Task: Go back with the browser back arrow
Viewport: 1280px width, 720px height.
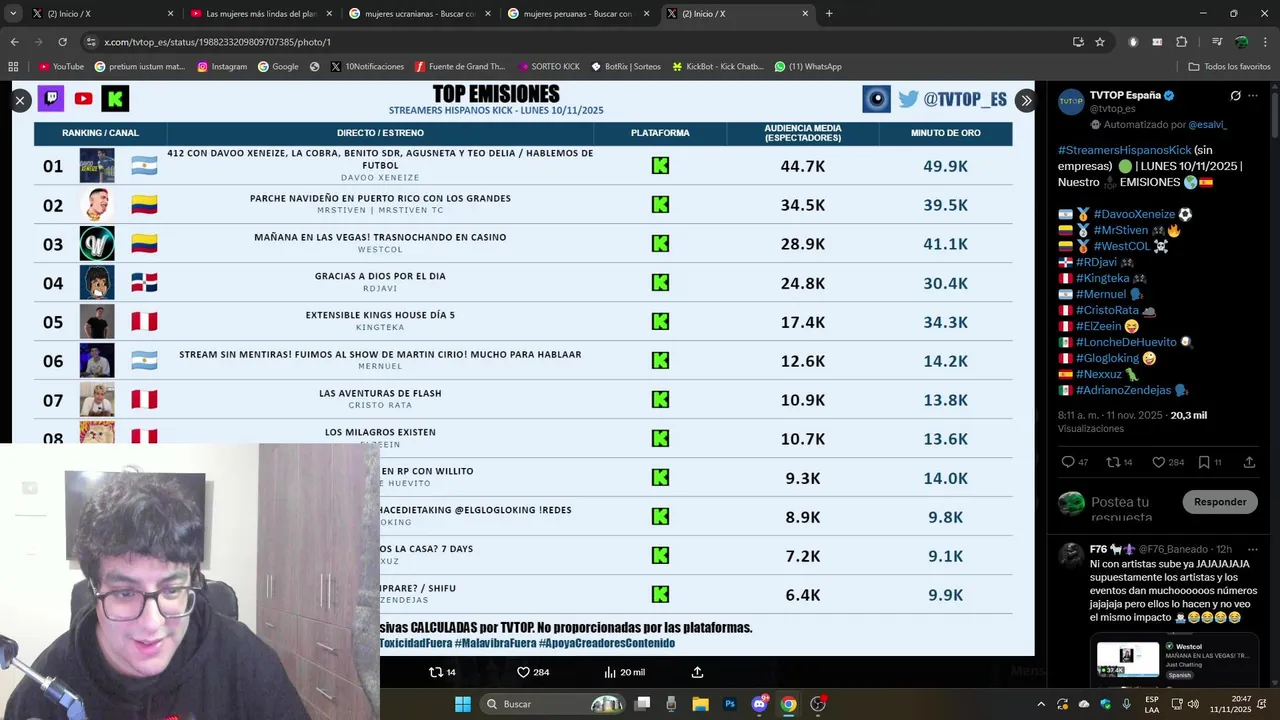Action: (14, 42)
